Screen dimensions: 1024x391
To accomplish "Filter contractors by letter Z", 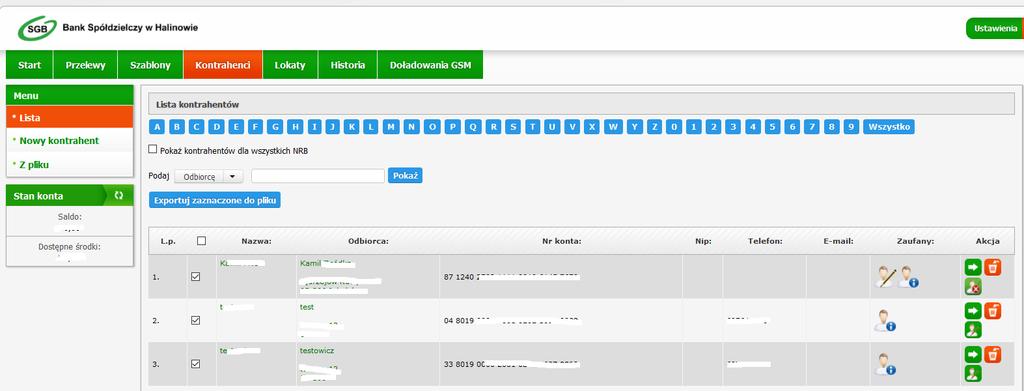I will (x=654, y=127).
